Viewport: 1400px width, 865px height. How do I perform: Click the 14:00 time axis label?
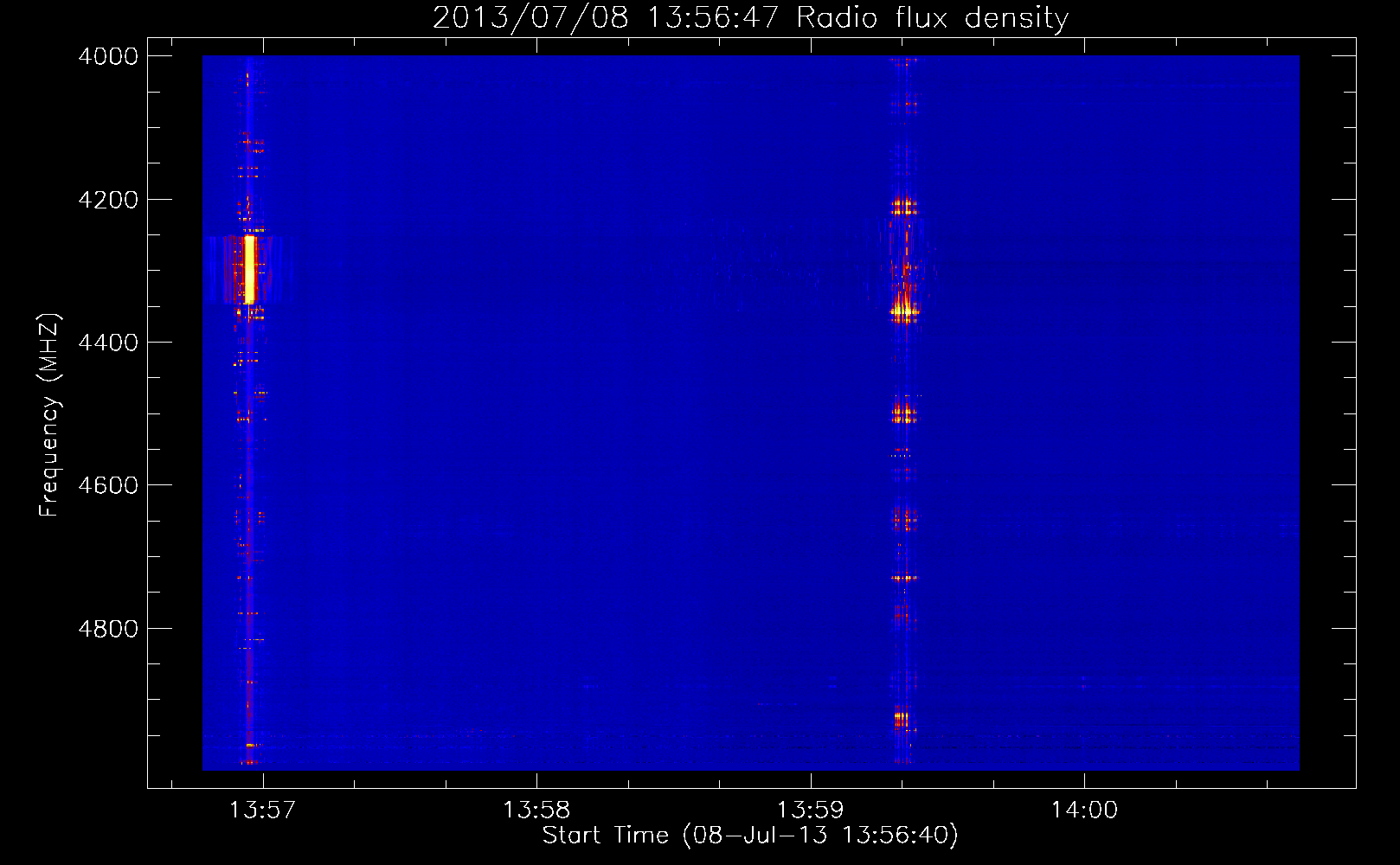pos(1084,811)
